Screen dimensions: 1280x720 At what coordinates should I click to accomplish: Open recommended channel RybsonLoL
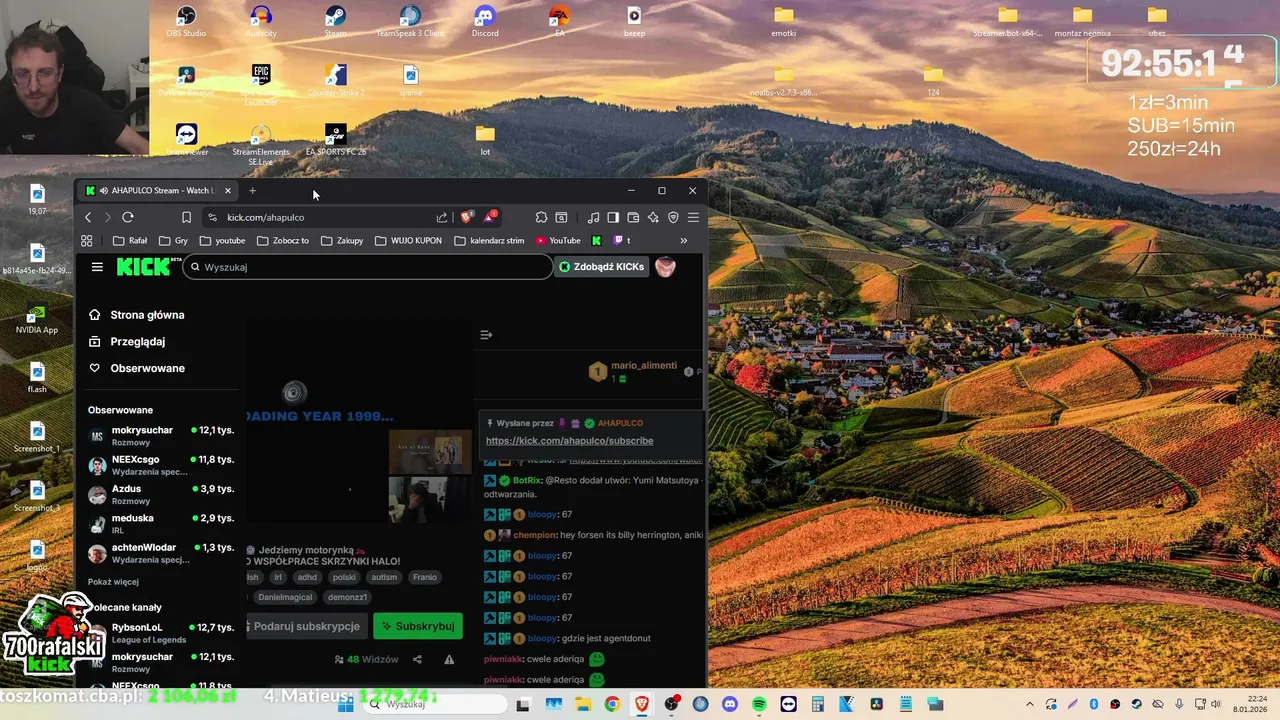coord(162,633)
